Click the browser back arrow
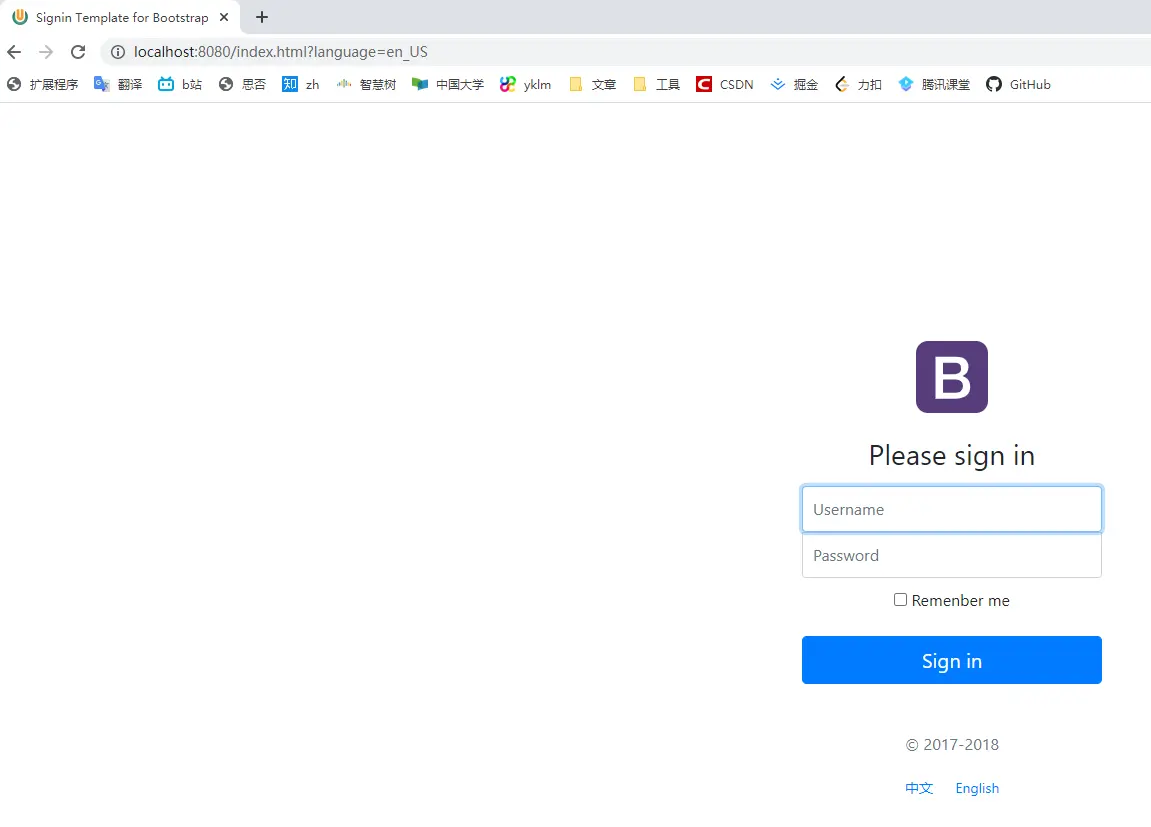The height and width of the screenshot is (827, 1151). (x=14, y=52)
